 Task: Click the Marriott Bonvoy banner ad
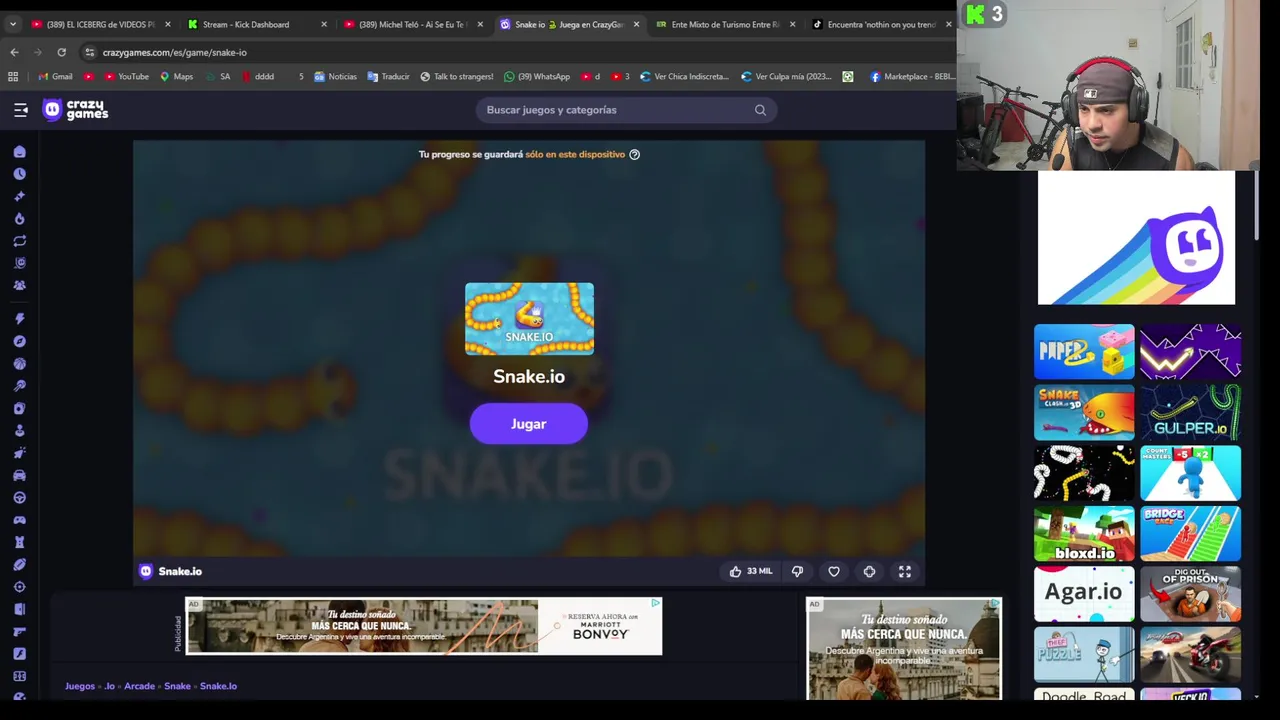[424, 626]
